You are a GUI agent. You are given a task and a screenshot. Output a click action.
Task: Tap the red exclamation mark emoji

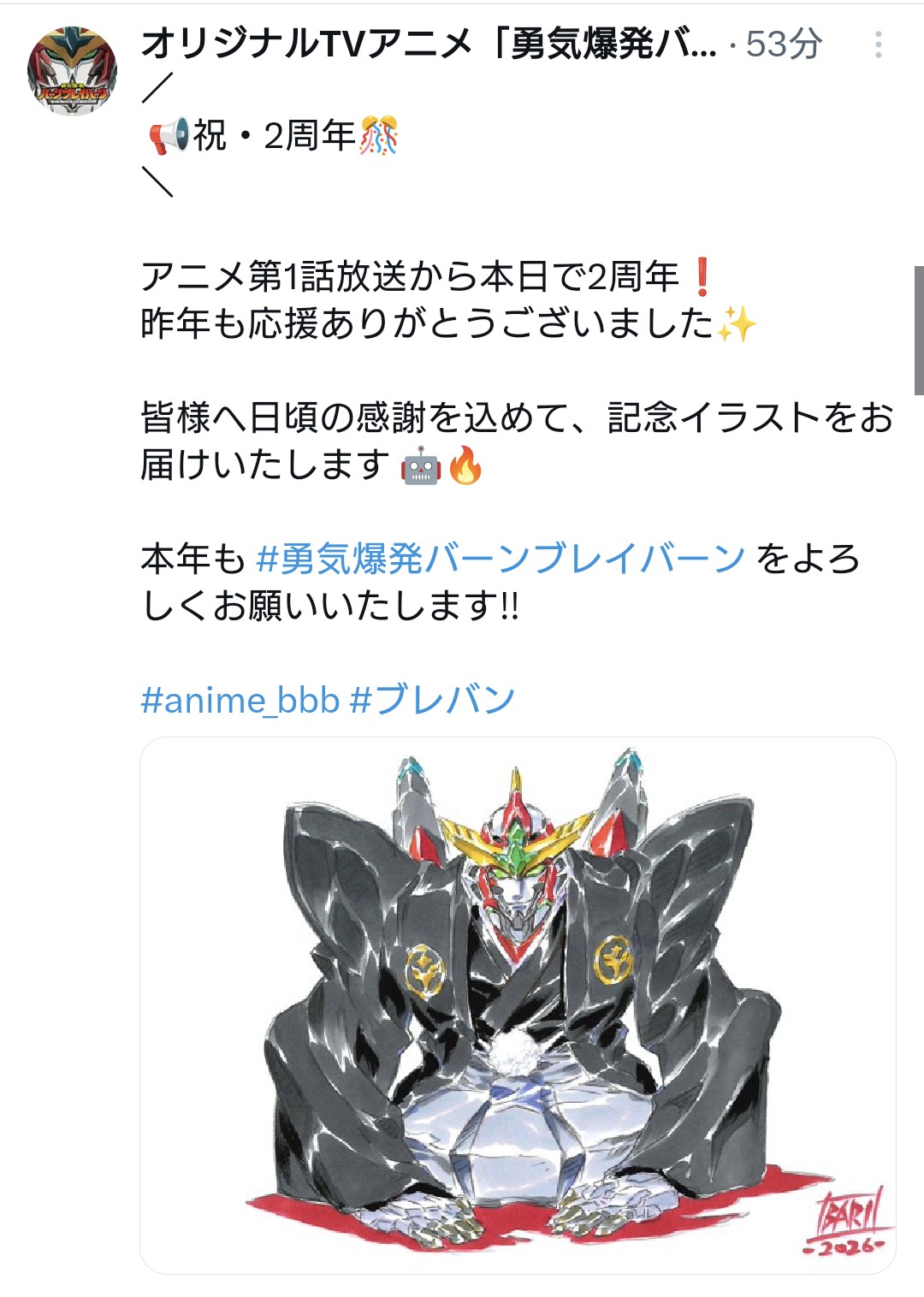click(702, 276)
